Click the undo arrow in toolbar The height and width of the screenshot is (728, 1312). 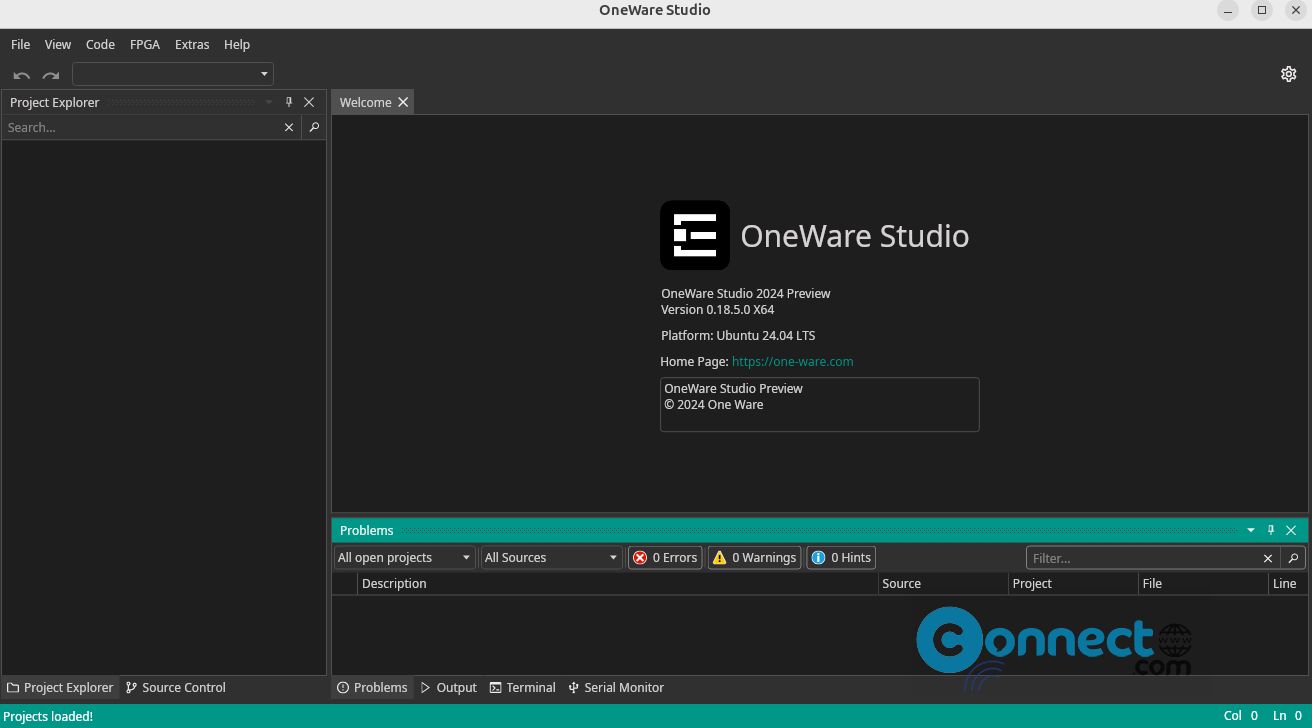[21, 75]
